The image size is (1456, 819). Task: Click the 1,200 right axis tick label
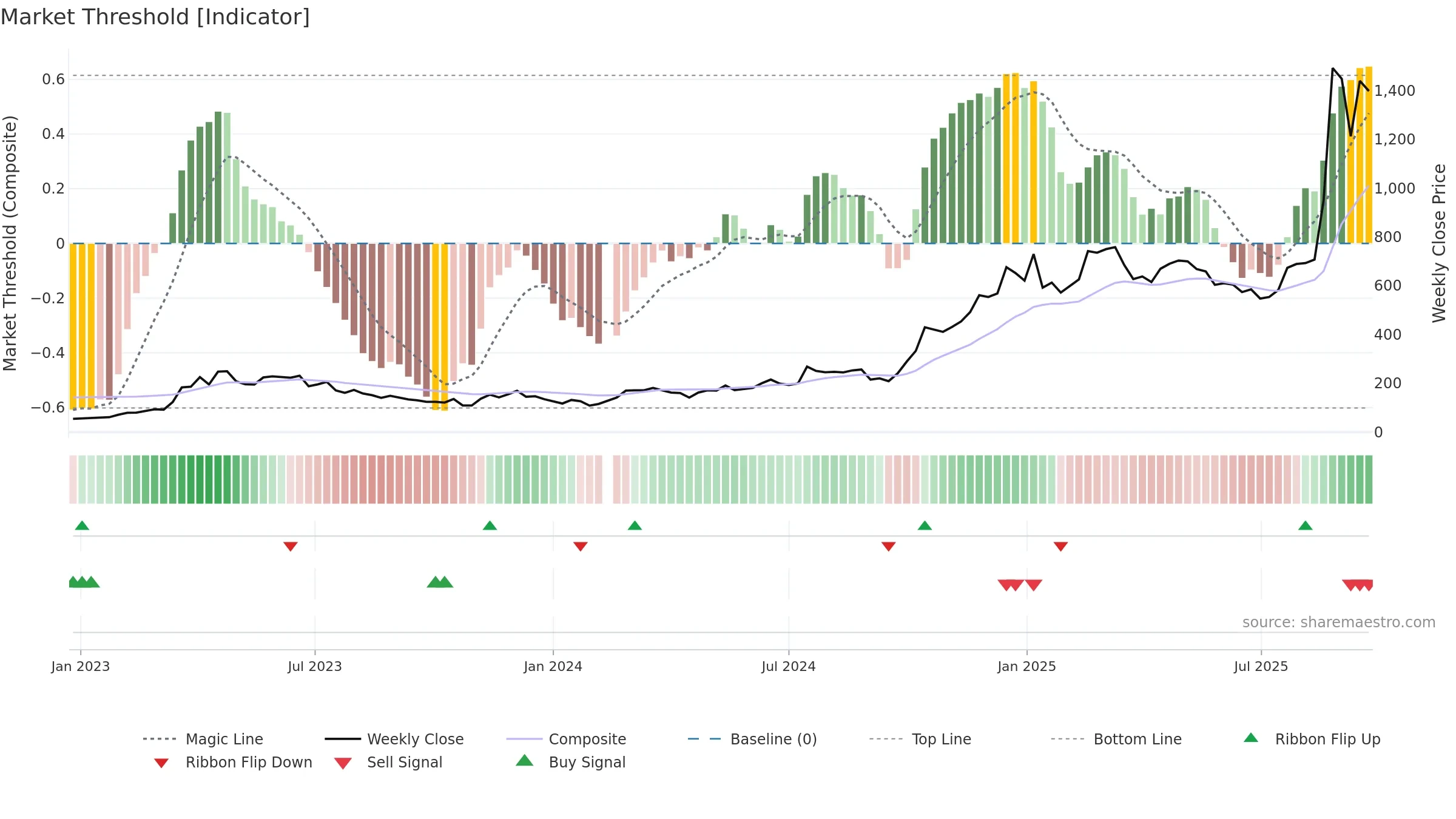(1395, 140)
